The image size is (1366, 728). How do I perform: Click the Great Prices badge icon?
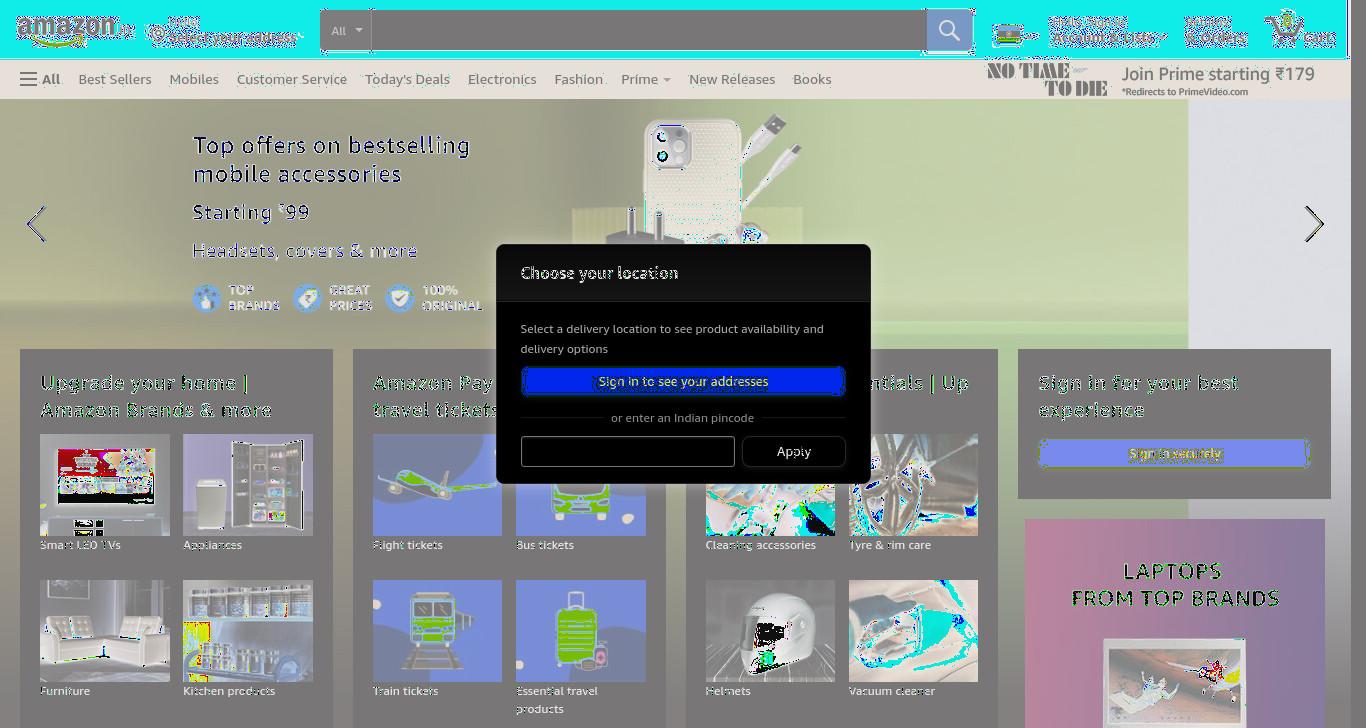308,298
